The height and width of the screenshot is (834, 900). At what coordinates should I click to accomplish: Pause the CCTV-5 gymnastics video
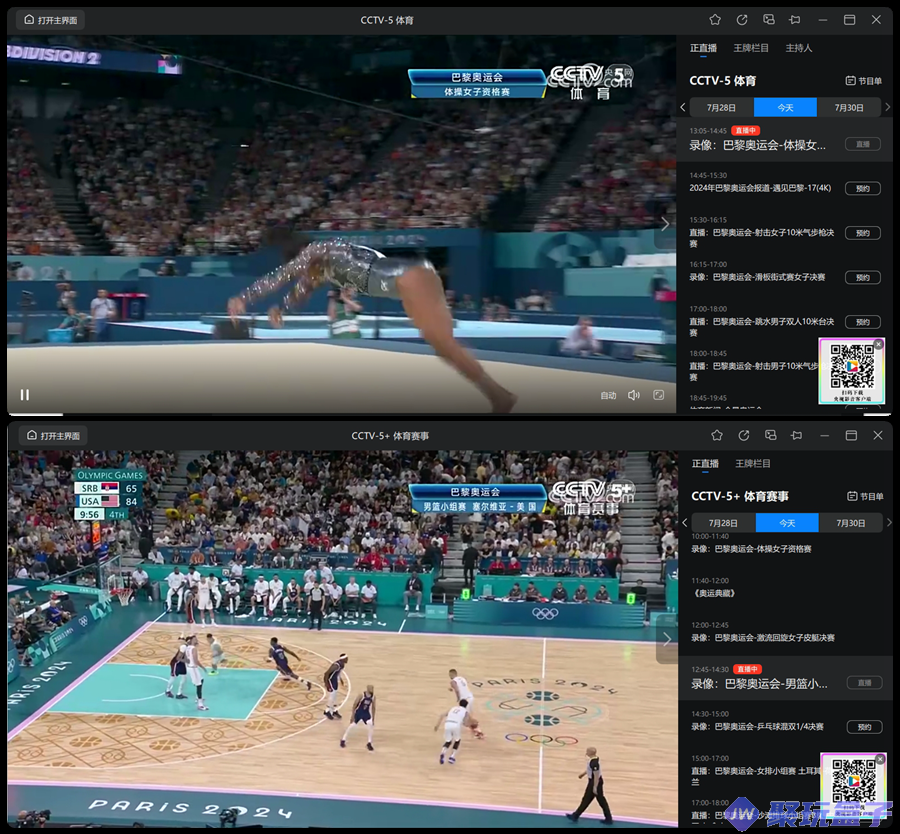25,394
